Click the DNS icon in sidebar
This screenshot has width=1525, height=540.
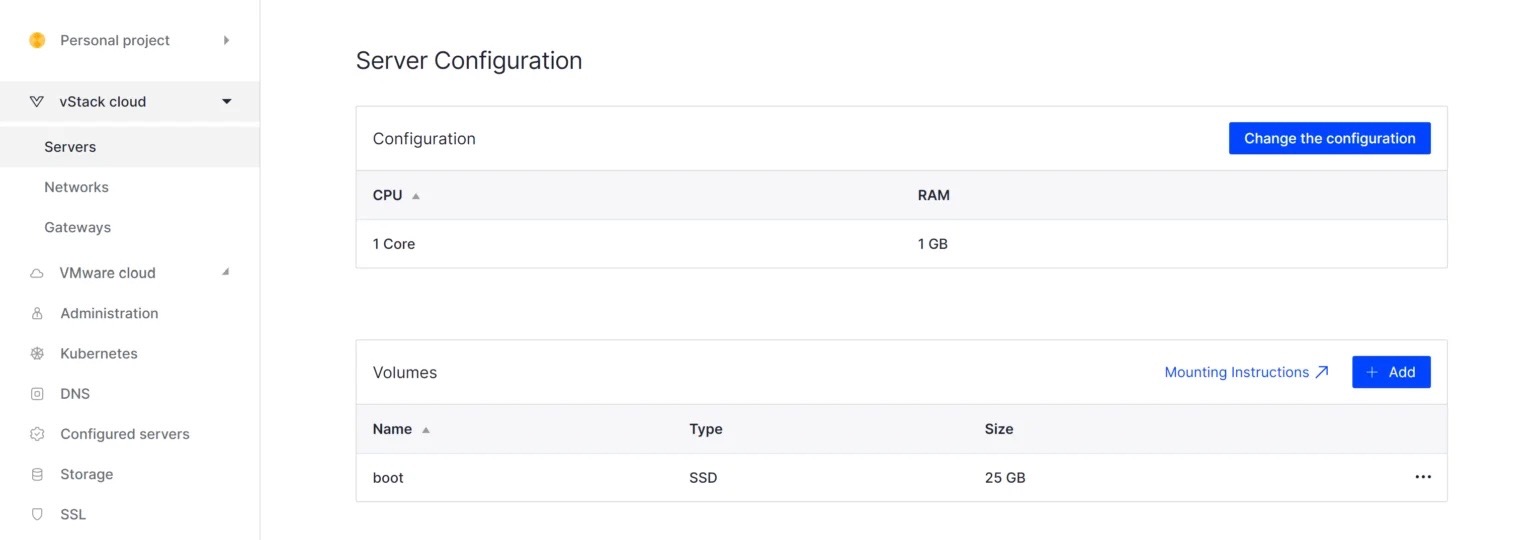[37, 394]
